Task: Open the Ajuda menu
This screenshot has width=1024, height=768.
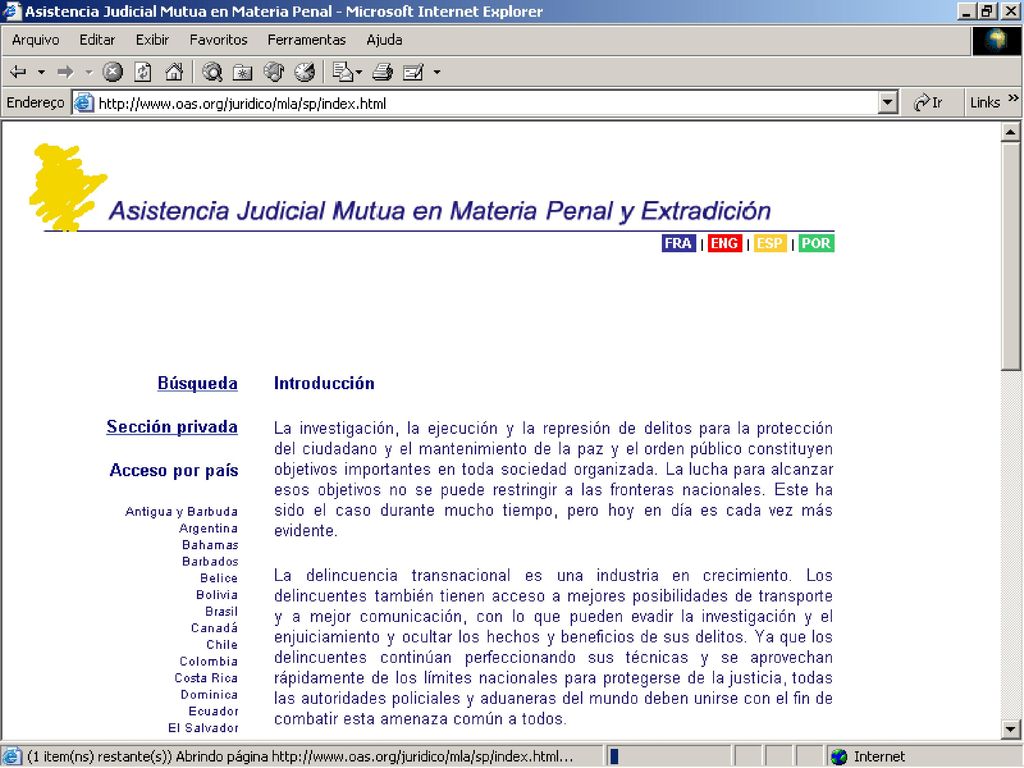Action: (384, 40)
